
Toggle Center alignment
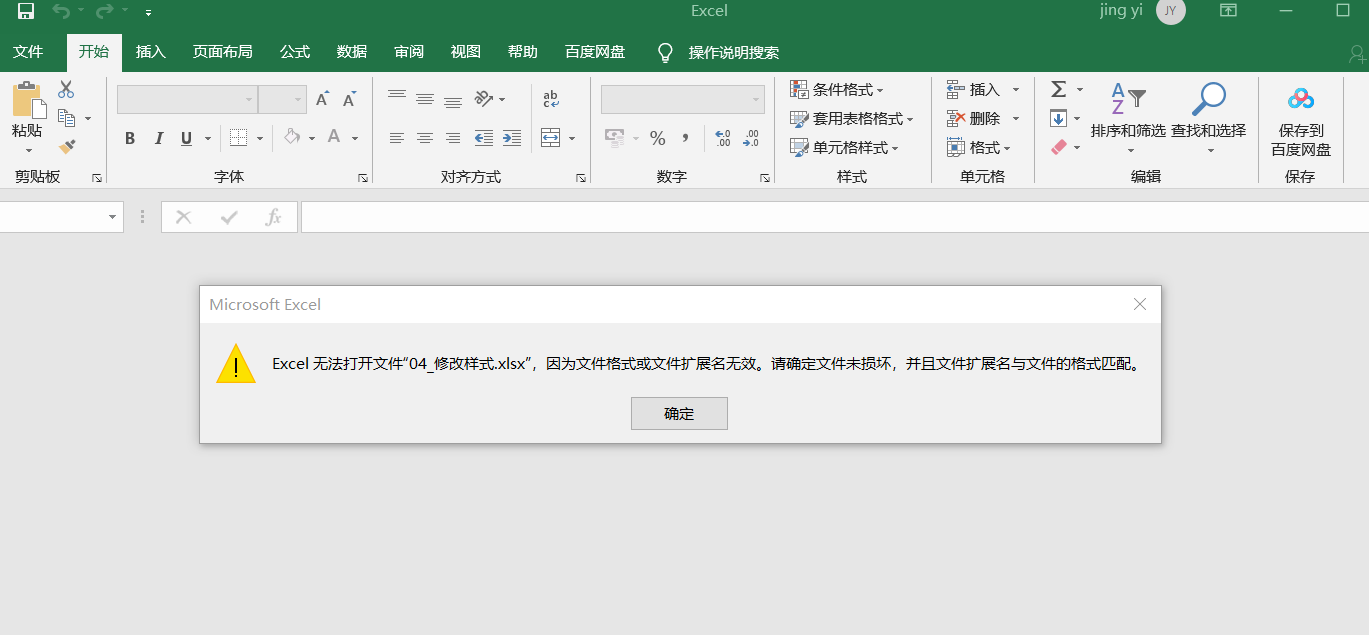click(x=425, y=138)
